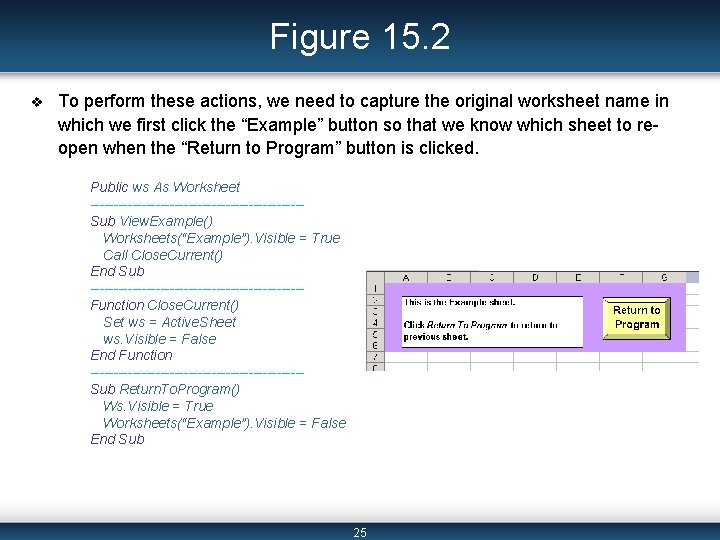Image resolution: width=720 pixels, height=540 pixels.
Task: Click the slide number 25 in footer
Action: coord(360,533)
